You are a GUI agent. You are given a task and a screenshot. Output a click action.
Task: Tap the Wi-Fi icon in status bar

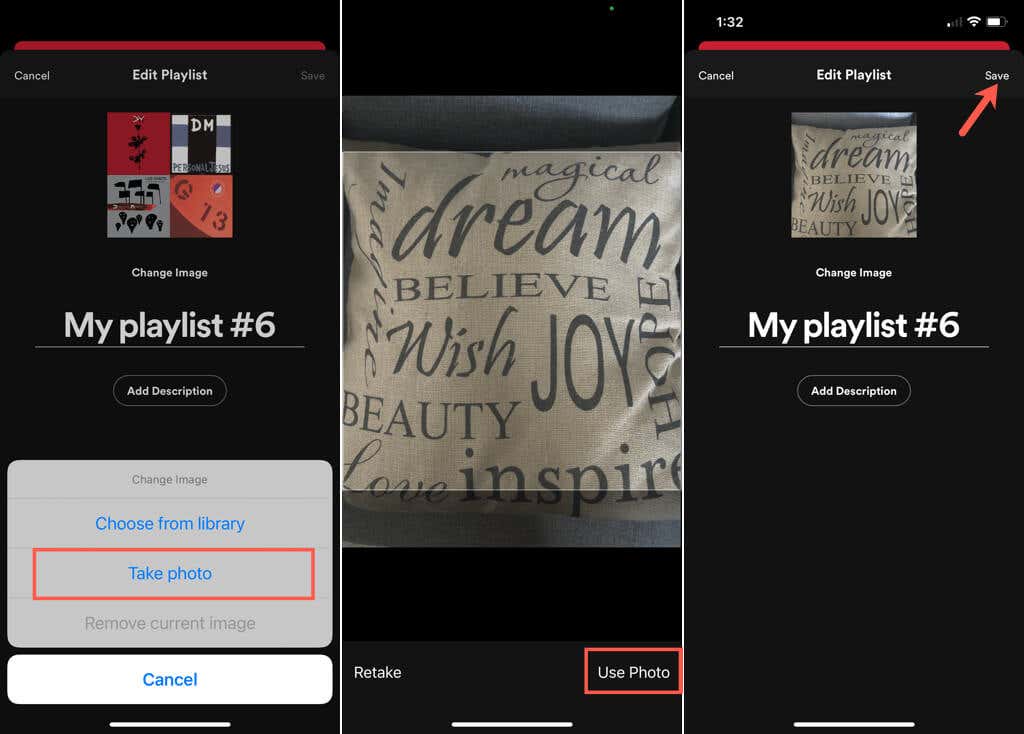coord(974,22)
